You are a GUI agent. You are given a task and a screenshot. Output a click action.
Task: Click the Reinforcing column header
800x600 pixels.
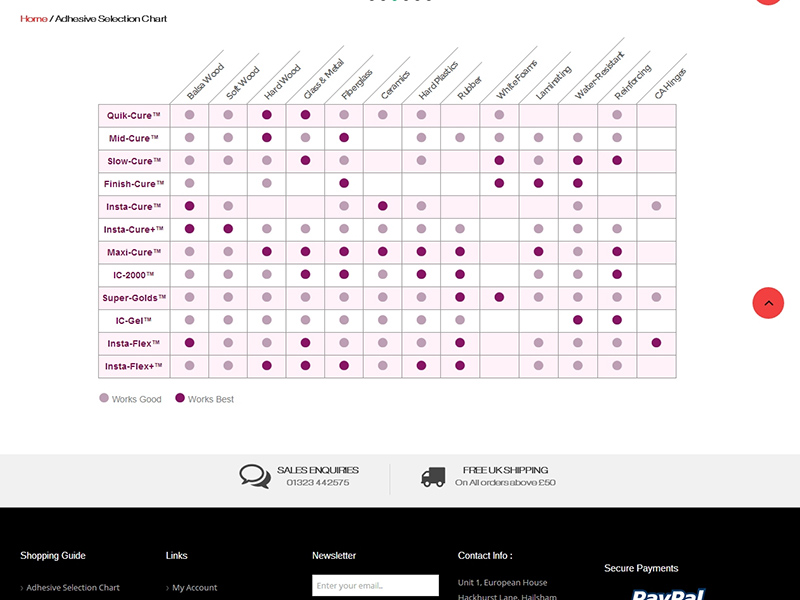(x=633, y=82)
